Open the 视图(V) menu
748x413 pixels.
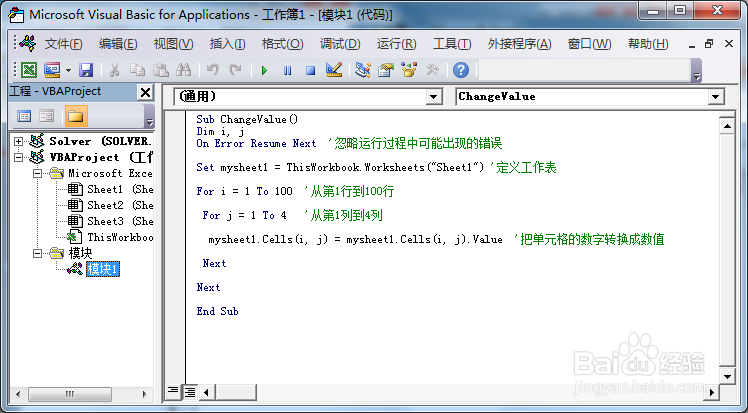click(173, 44)
